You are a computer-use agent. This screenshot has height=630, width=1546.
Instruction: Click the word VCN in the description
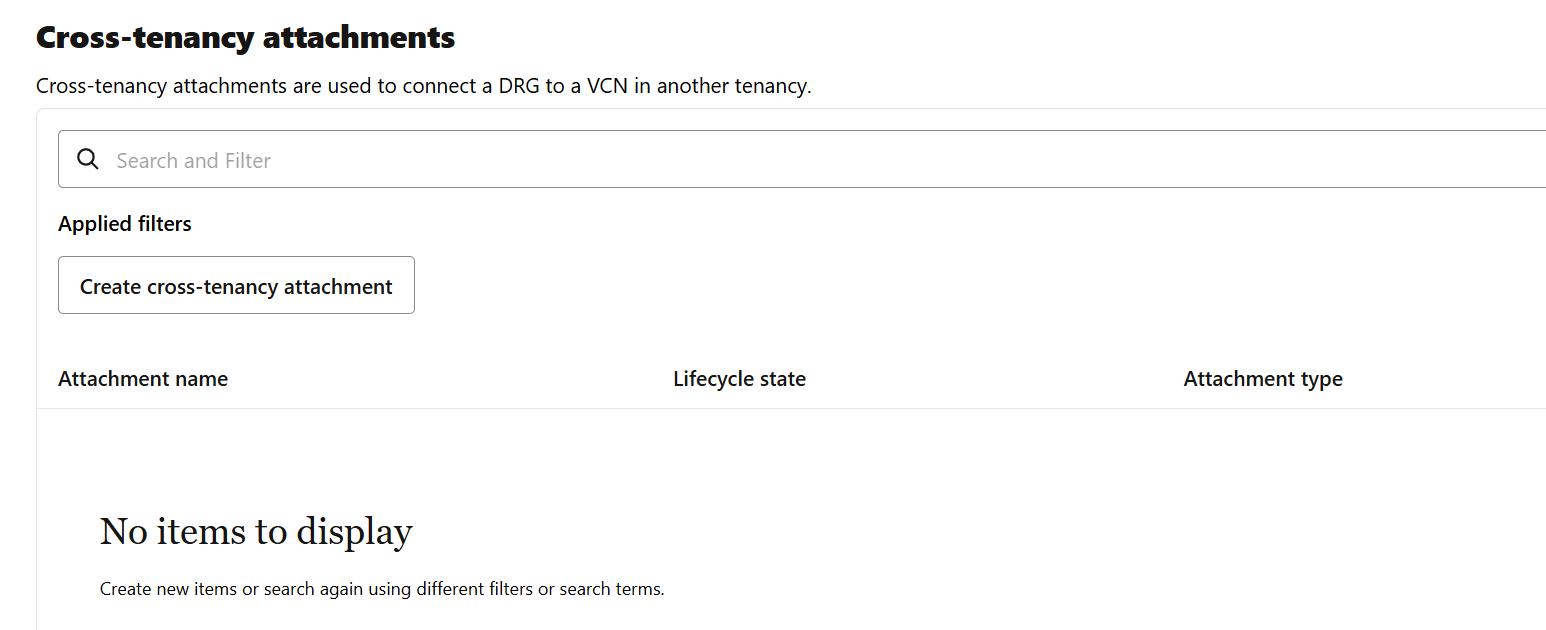click(x=608, y=86)
